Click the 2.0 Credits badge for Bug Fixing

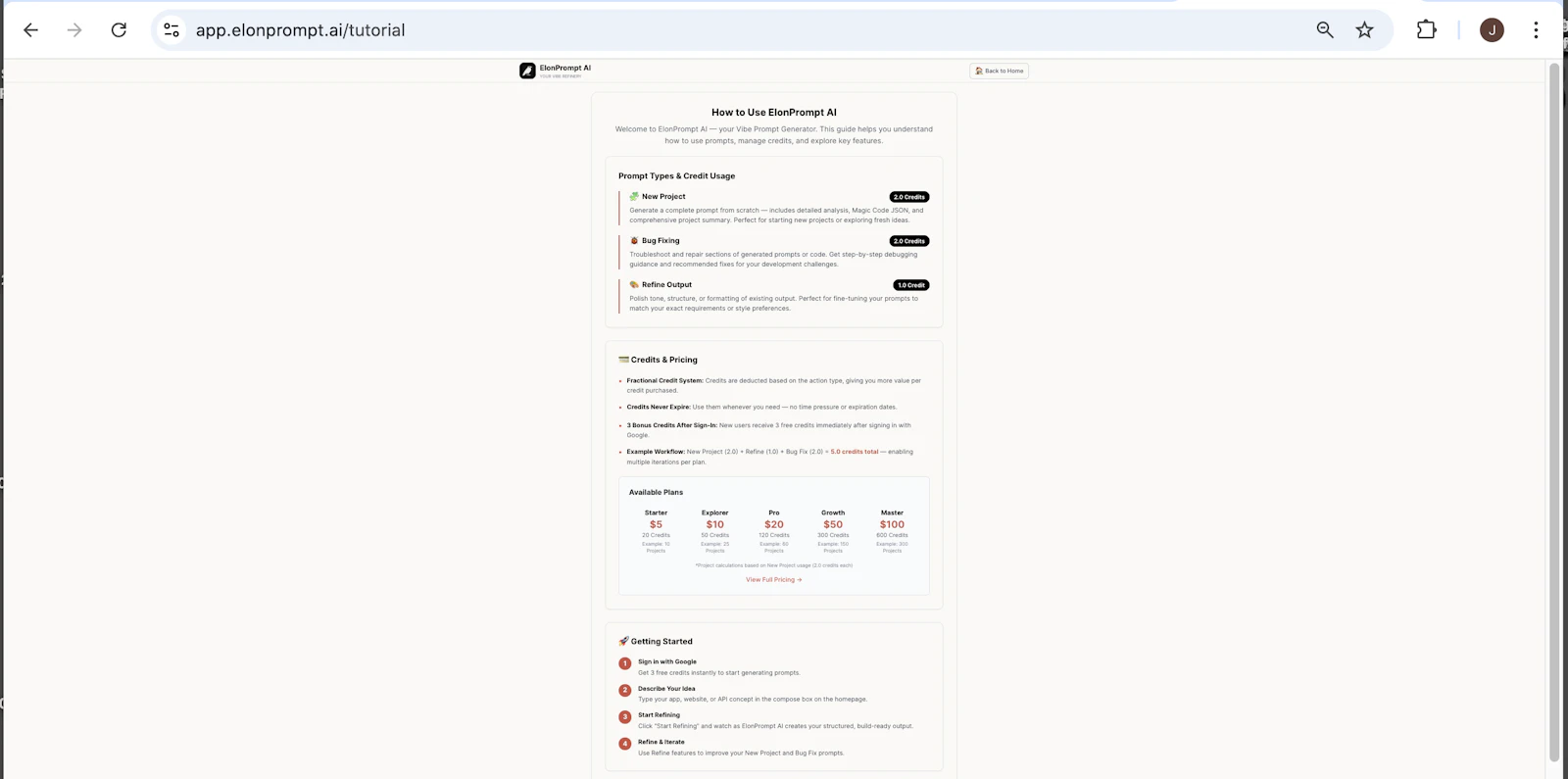point(909,241)
